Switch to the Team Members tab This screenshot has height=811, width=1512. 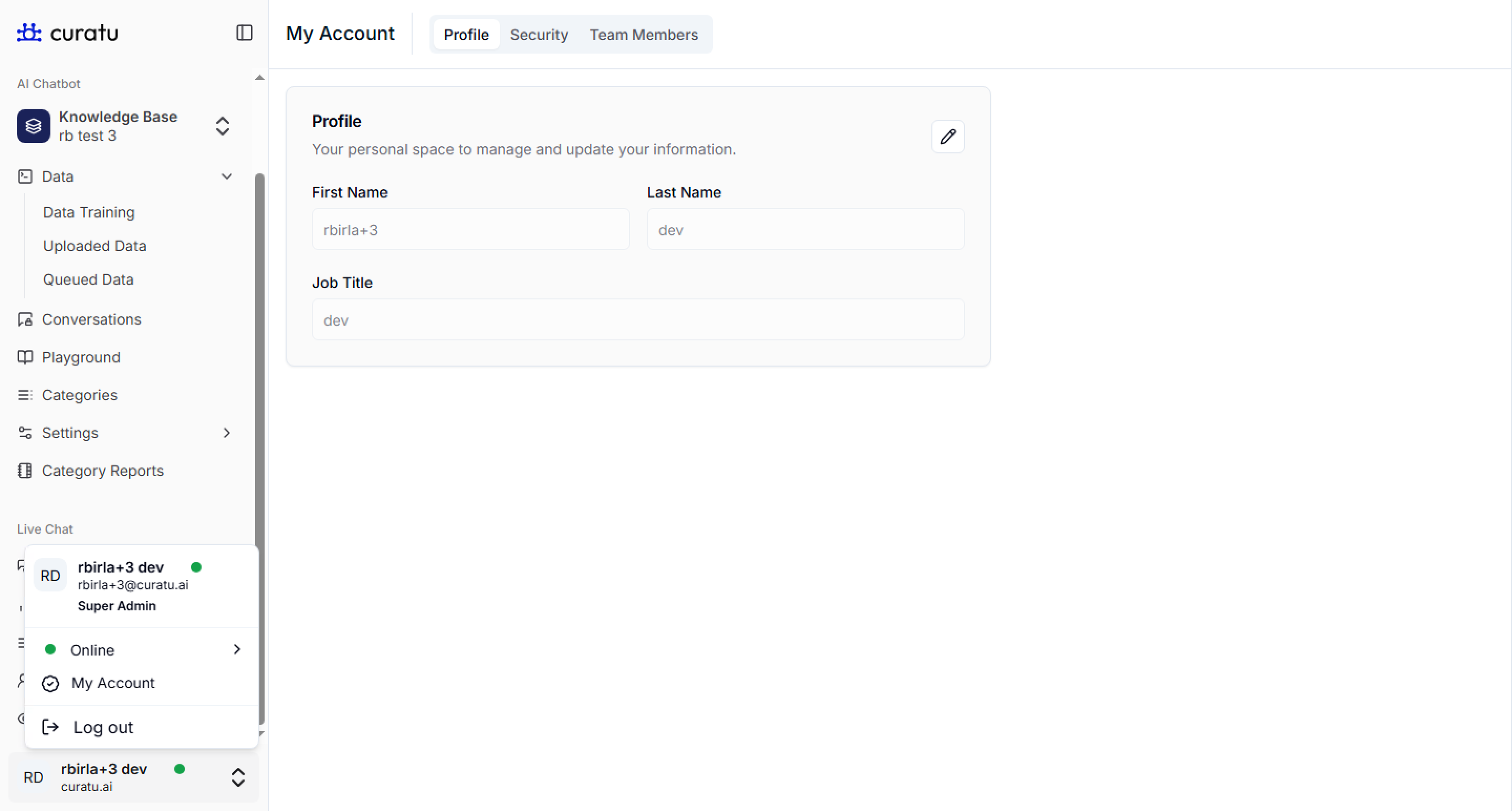point(643,35)
